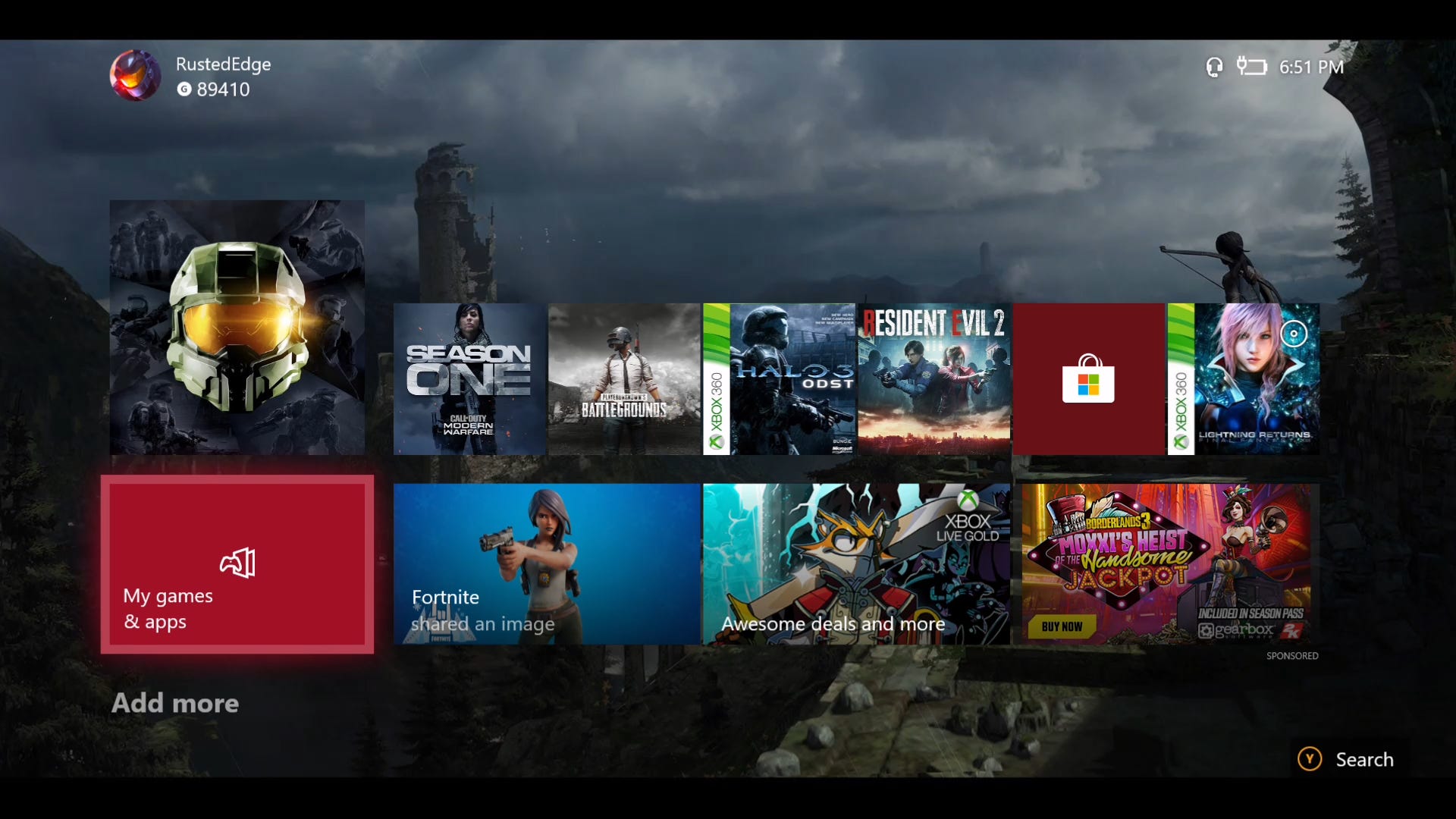Click Add more option

[174, 702]
